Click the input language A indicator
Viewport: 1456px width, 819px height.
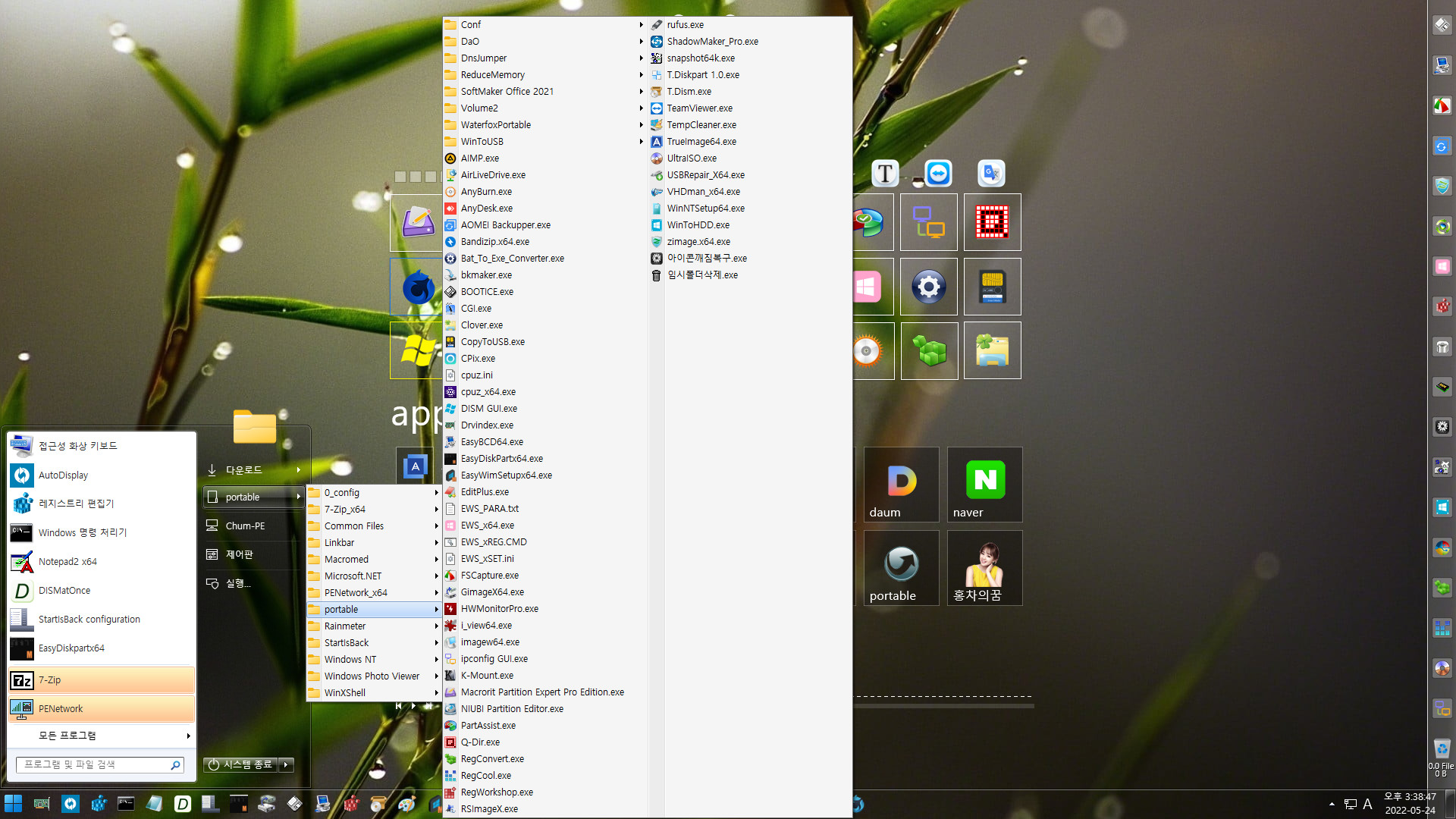(1367, 804)
